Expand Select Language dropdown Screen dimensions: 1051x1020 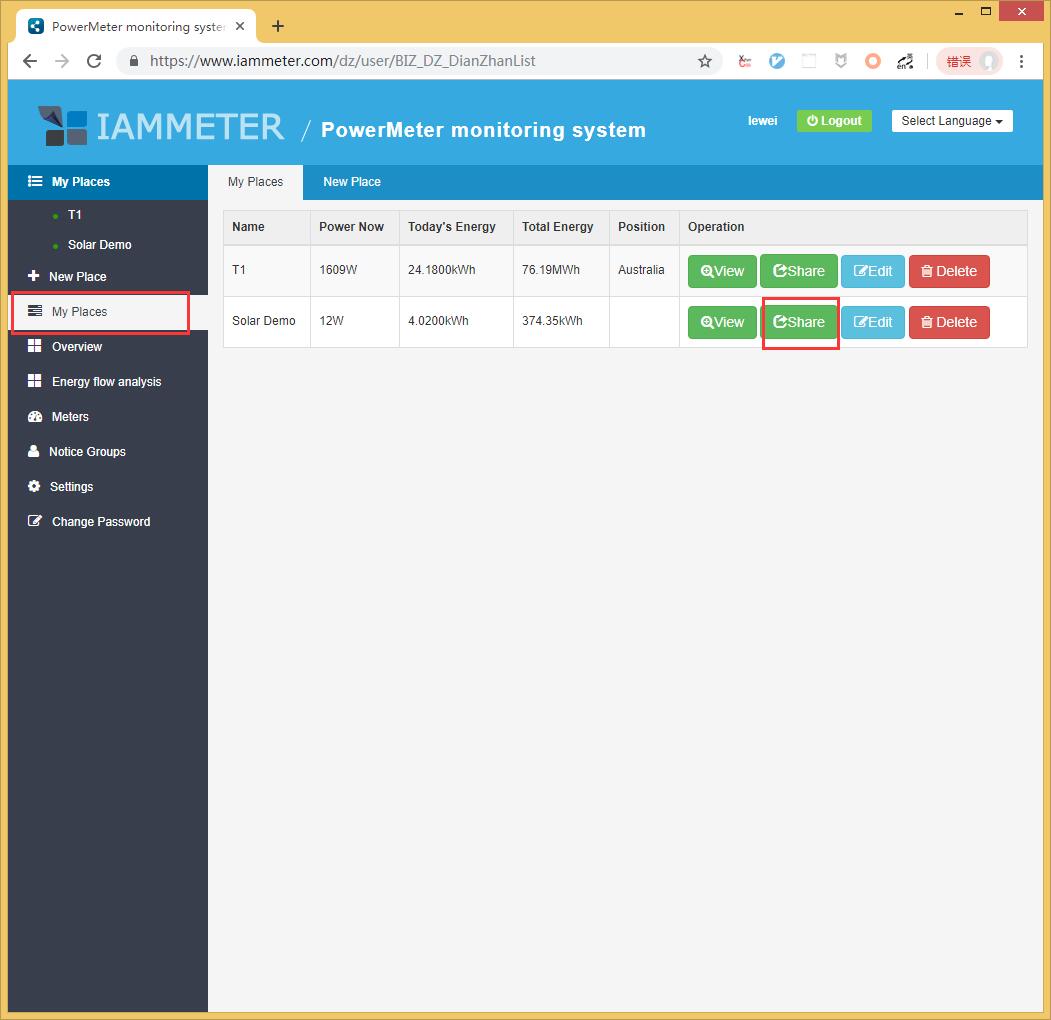[x=951, y=121]
